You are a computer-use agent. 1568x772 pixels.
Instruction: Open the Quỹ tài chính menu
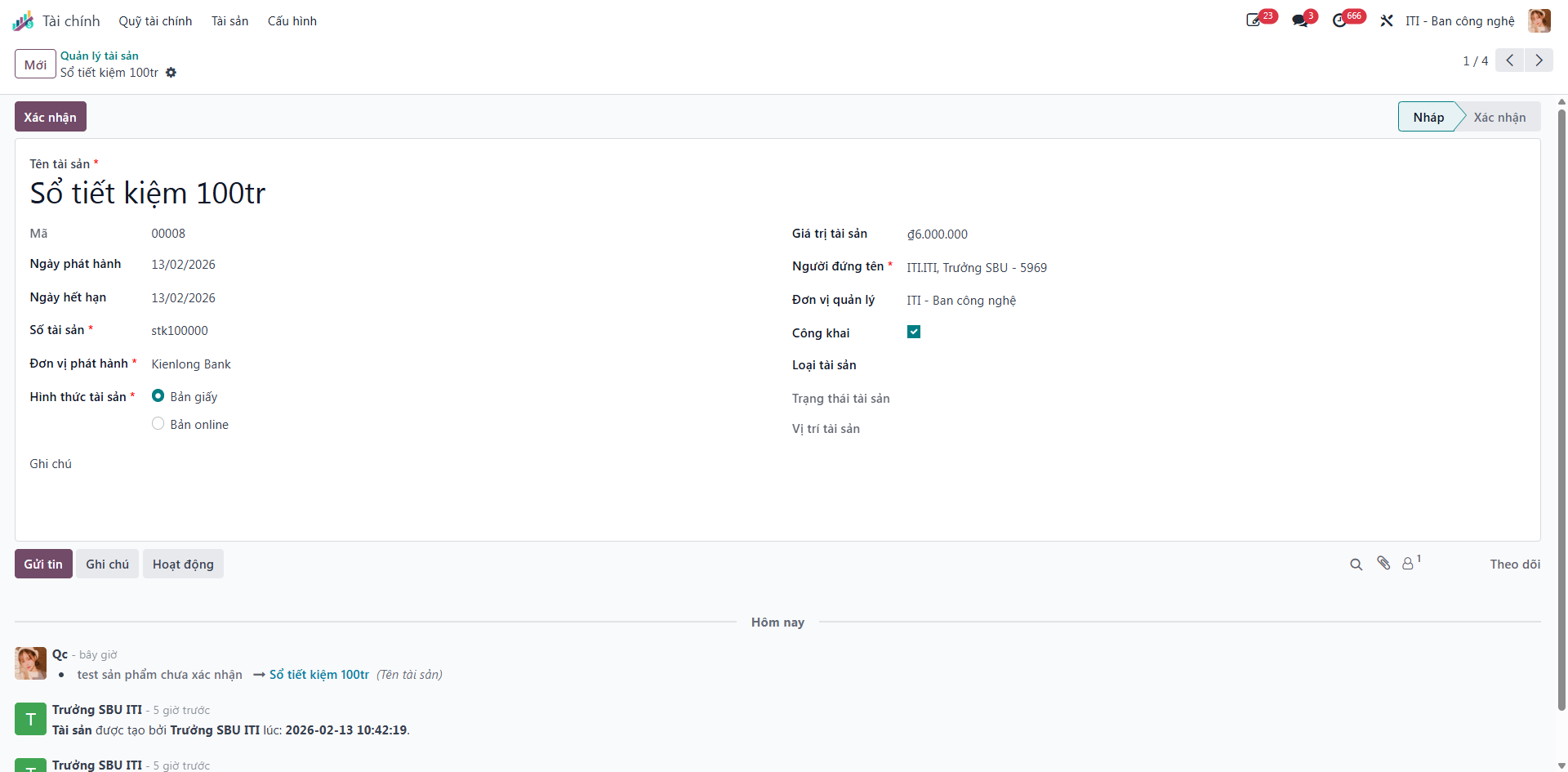click(x=155, y=21)
